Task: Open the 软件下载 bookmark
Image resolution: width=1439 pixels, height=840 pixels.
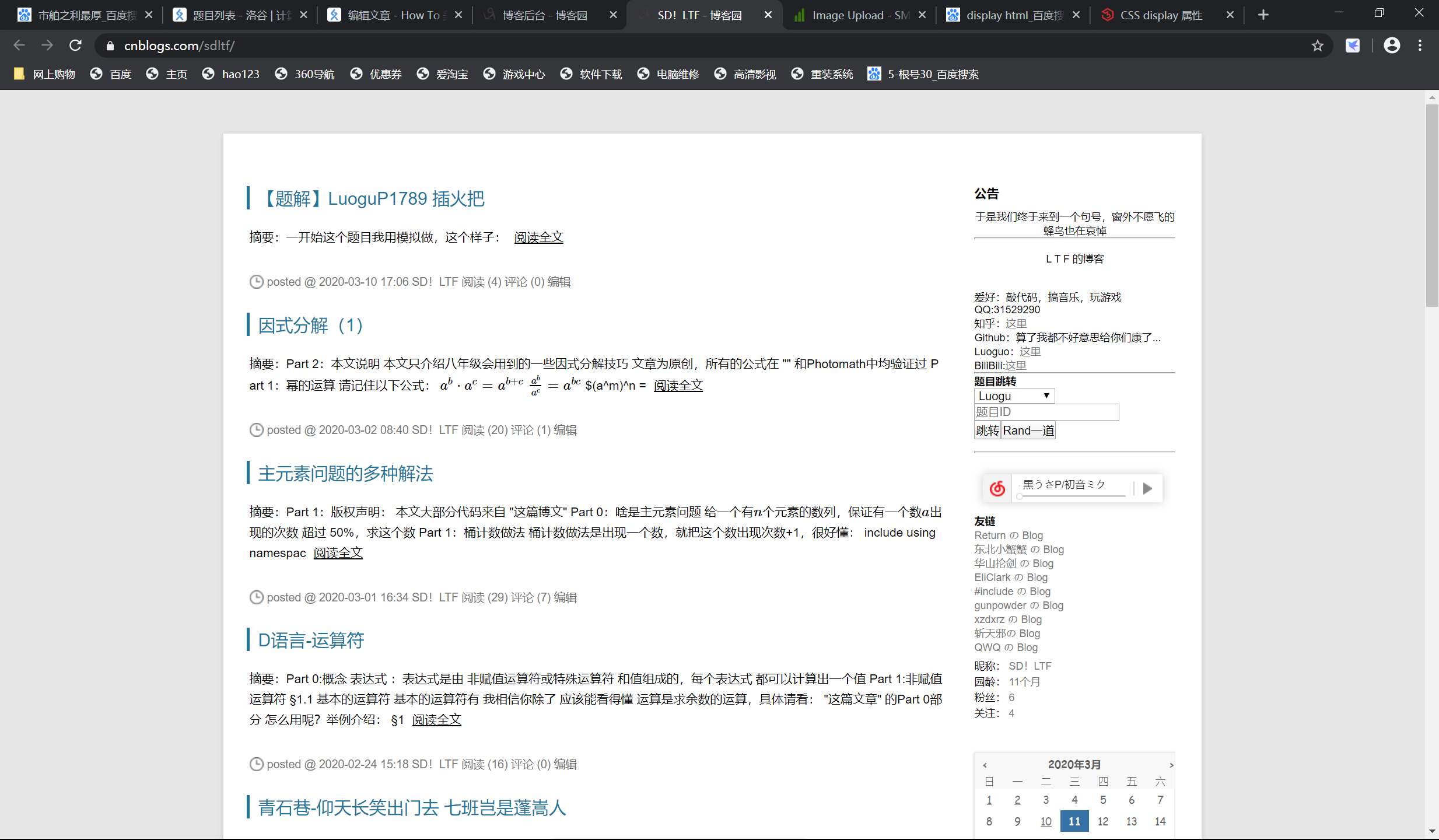Action: point(591,74)
